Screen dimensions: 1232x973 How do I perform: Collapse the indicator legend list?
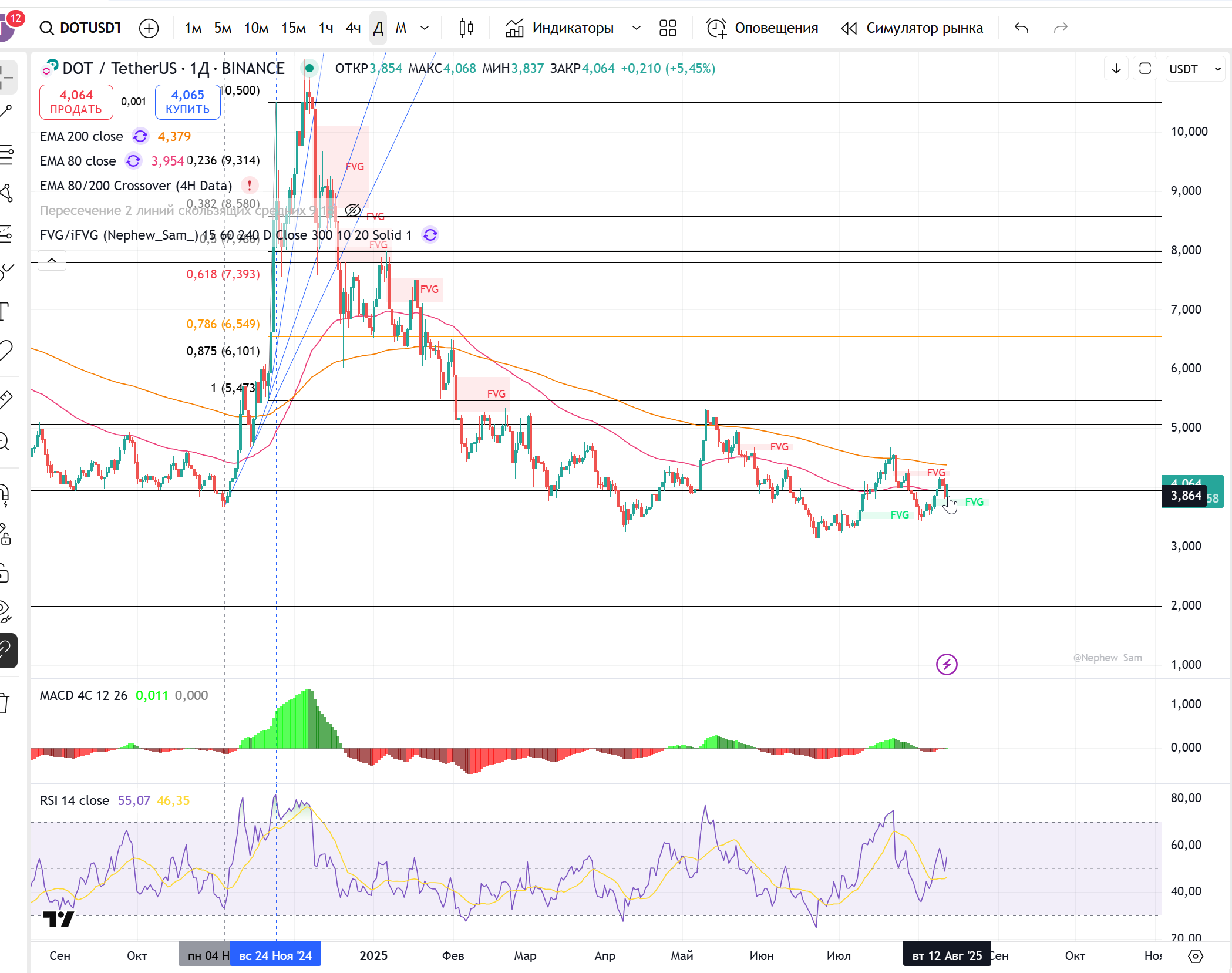pyautogui.click(x=52, y=260)
